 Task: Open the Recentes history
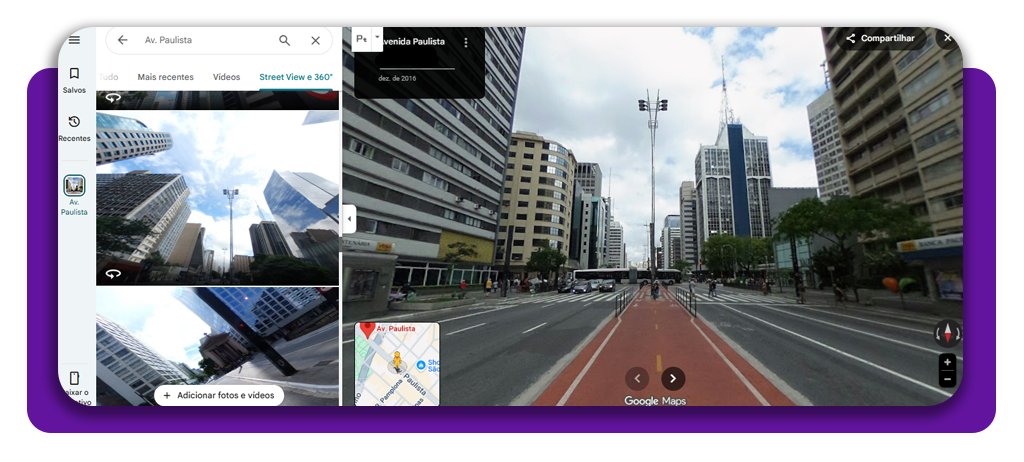pos(74,129)
